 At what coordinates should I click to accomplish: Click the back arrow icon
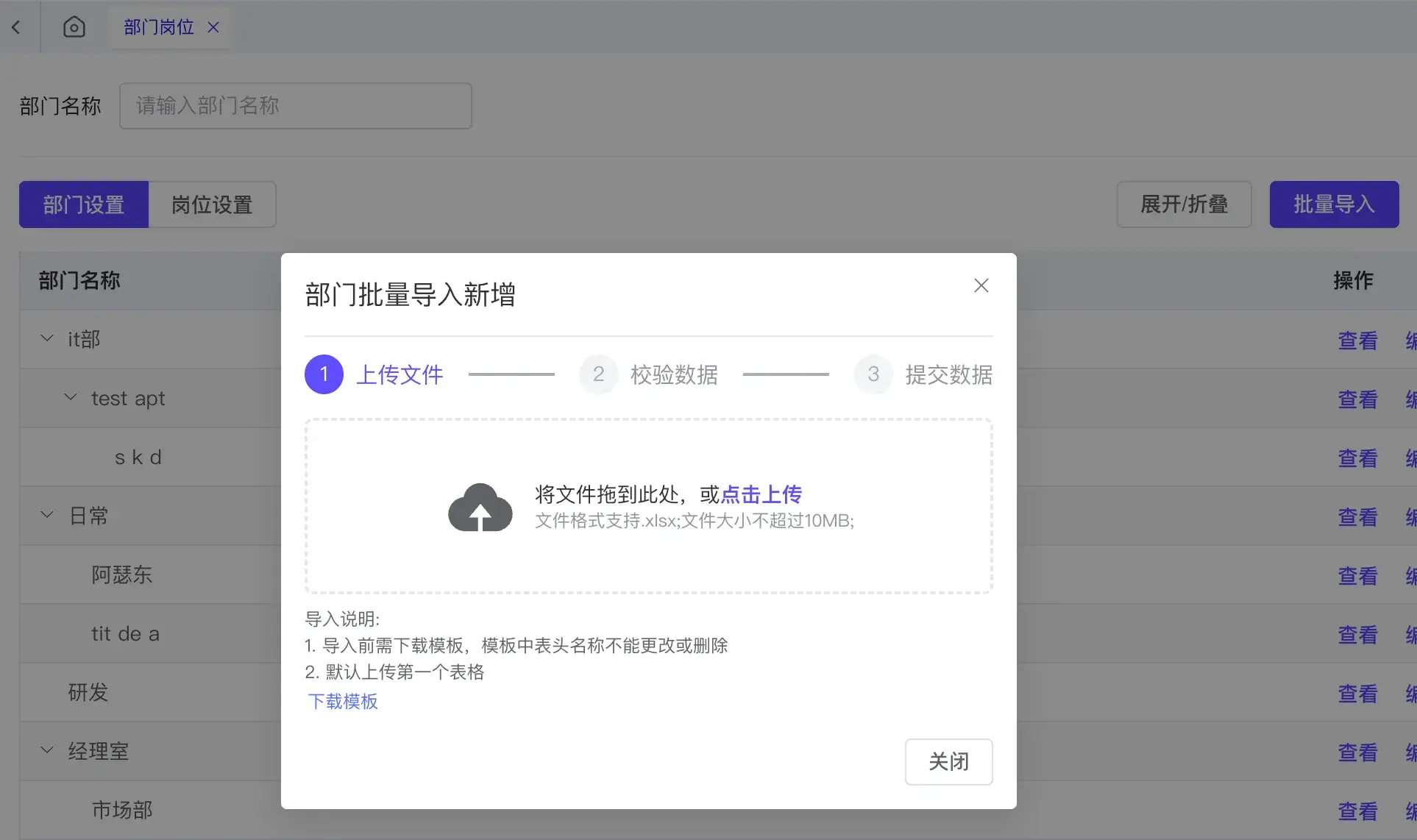16,27
